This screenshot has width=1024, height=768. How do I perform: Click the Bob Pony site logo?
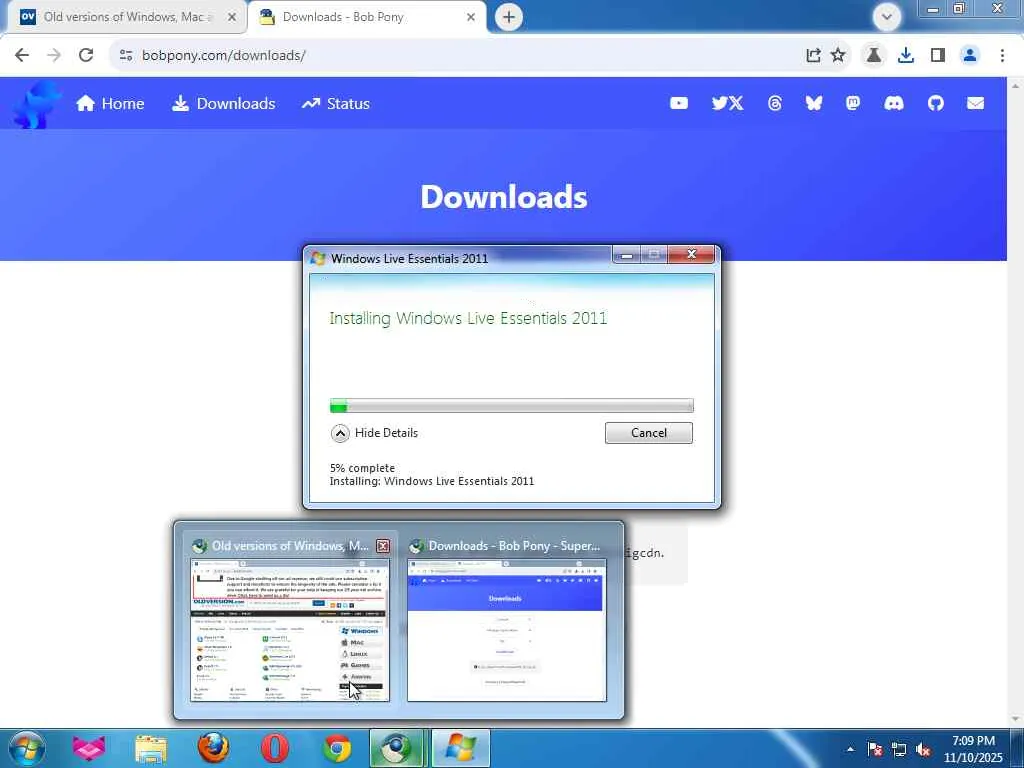[36, 104]
